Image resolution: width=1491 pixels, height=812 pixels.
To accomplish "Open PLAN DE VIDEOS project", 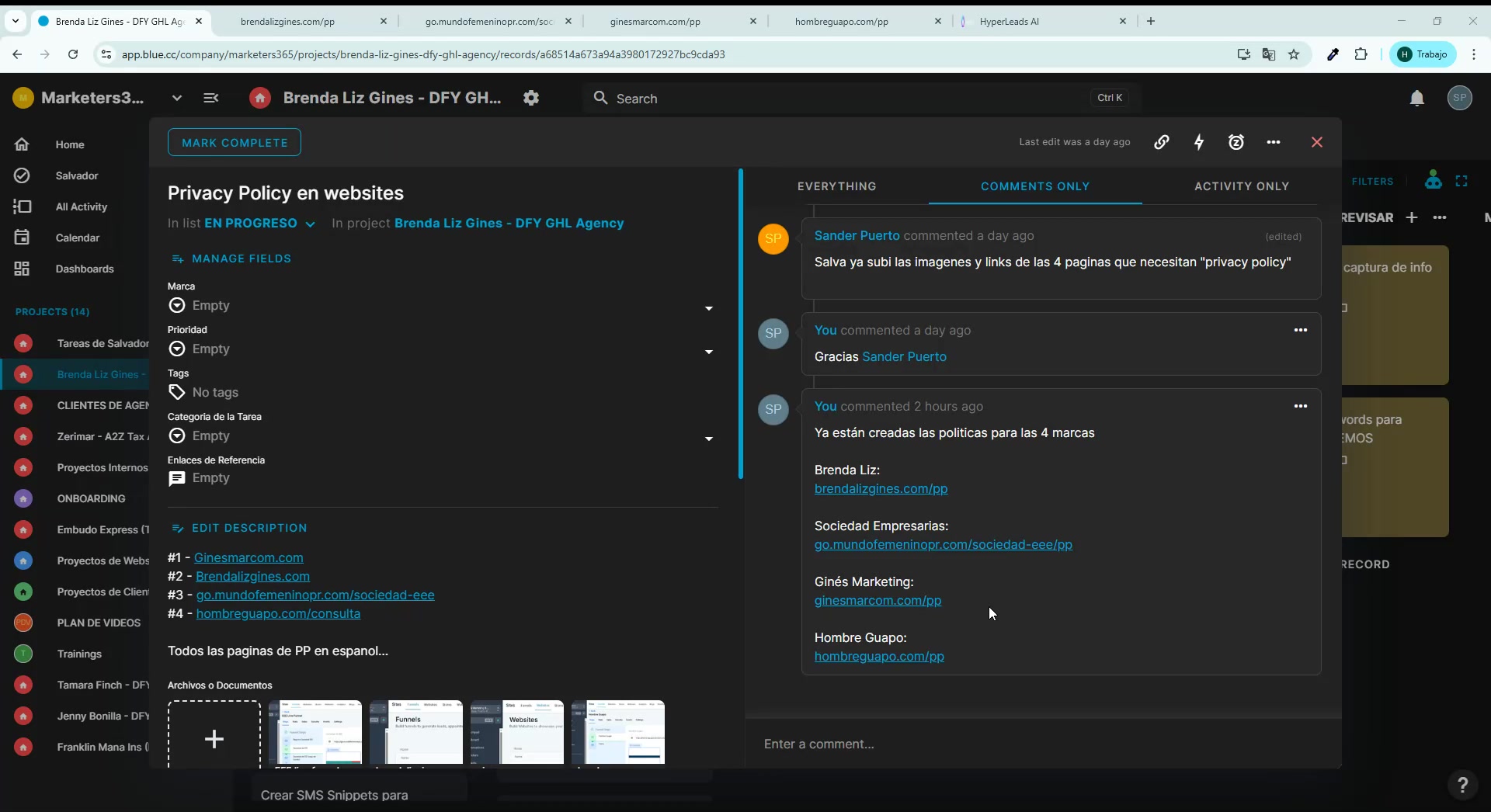I will 99,623.
